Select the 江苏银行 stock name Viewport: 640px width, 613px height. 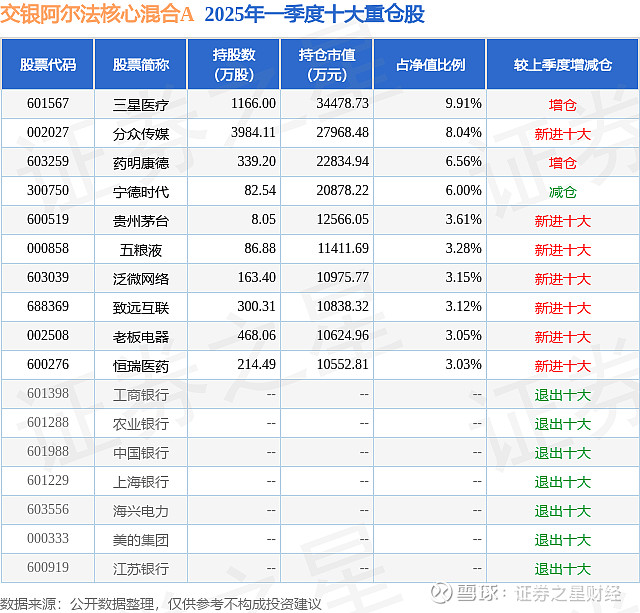tap(141, 569)
